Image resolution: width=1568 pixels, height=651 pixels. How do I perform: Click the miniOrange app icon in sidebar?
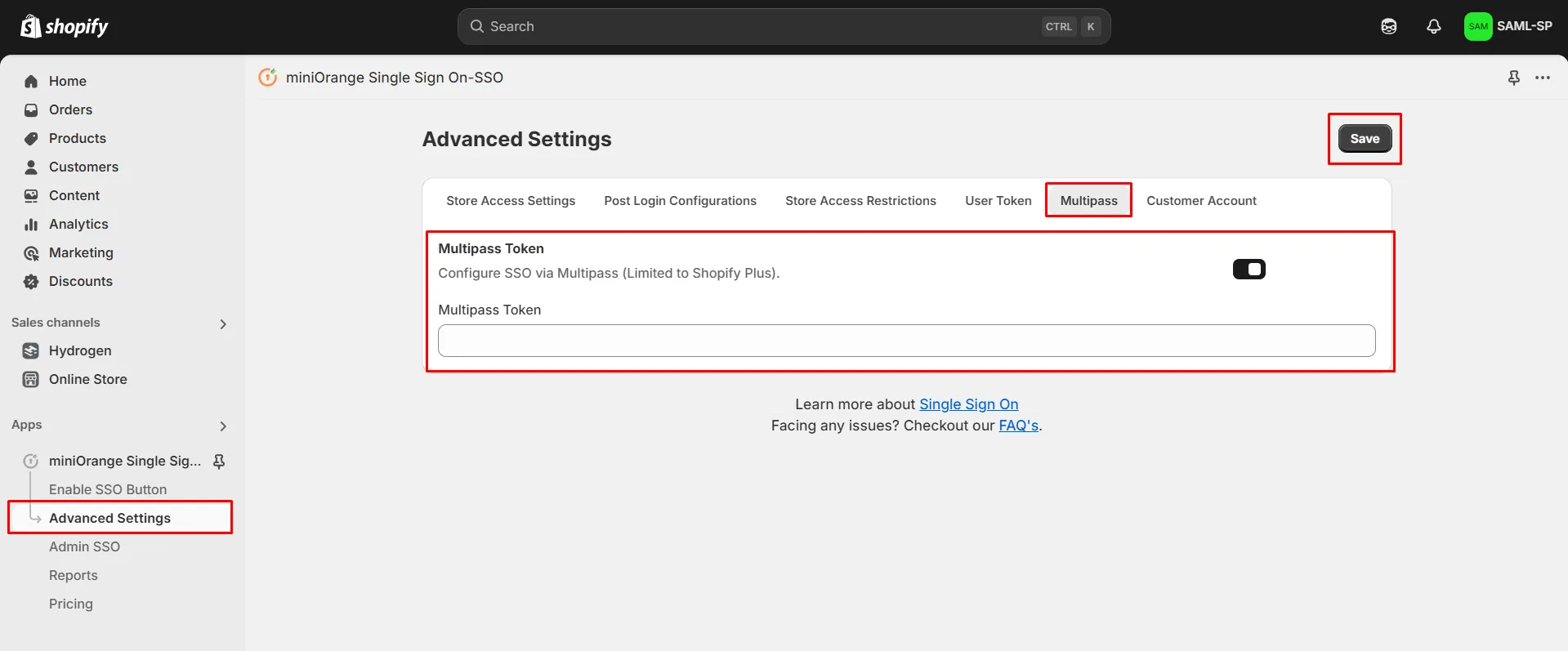[x=31, y=461]
